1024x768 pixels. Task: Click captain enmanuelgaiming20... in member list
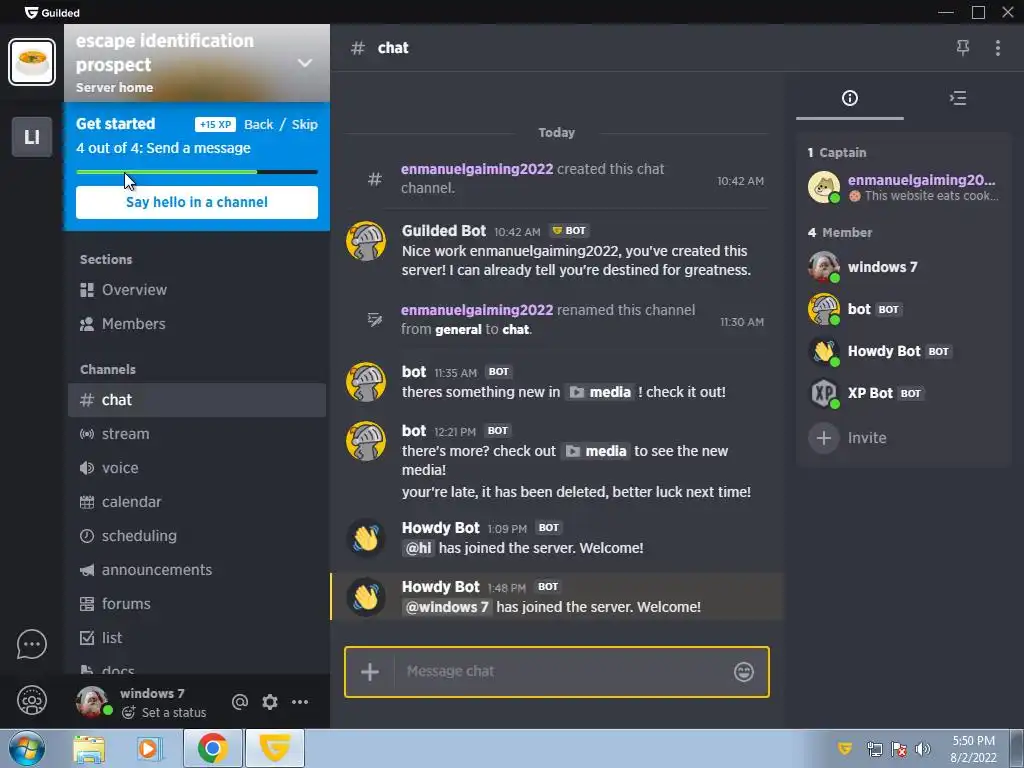pos(904,187)
